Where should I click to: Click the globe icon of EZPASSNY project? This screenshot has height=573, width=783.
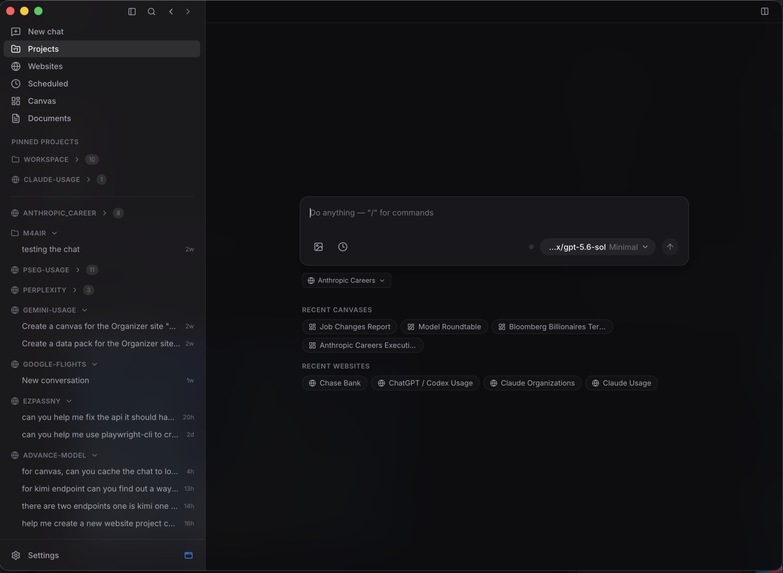(x=15, y=401)
